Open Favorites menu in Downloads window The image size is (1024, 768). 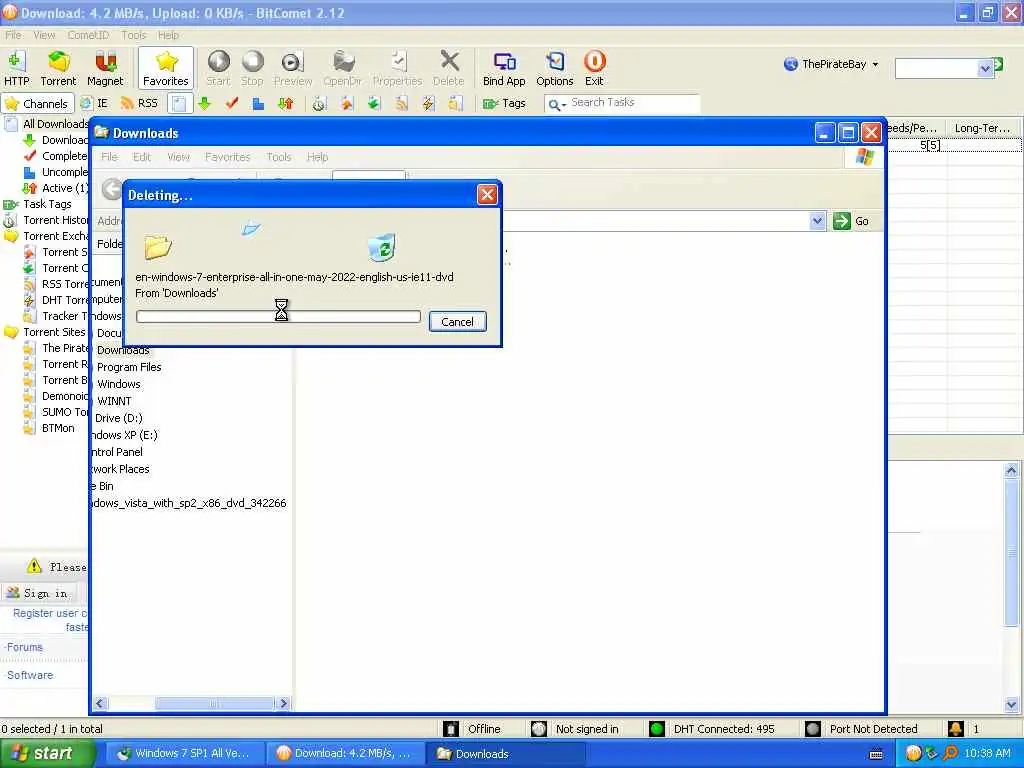coord(227,157)
